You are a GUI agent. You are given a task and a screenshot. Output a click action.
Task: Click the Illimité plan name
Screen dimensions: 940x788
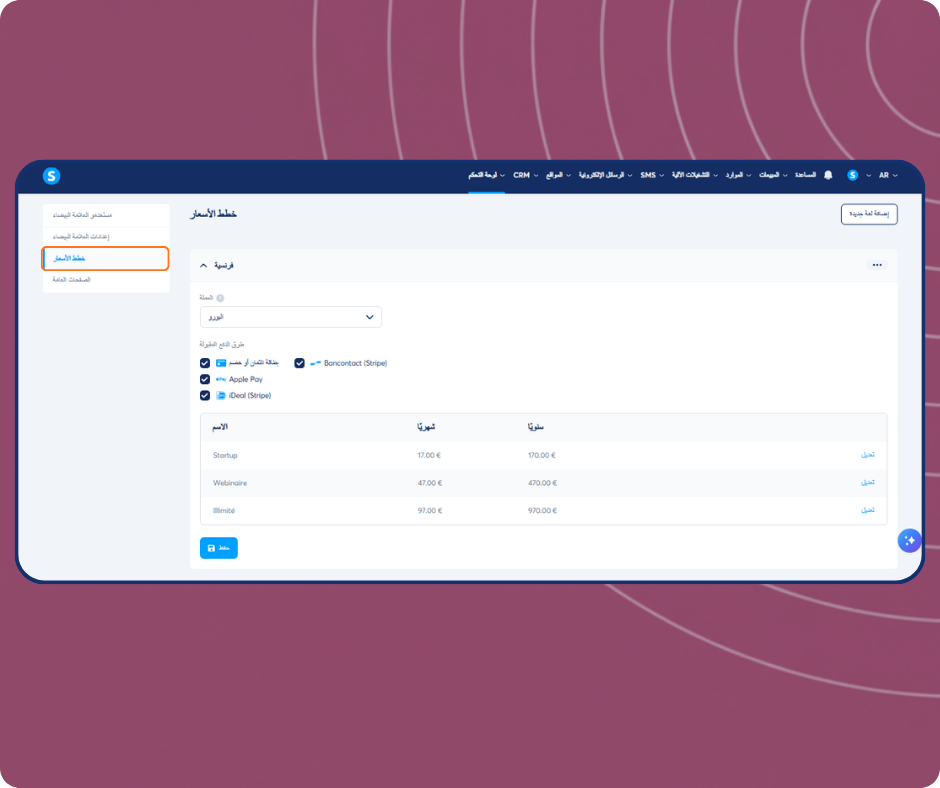224,511
